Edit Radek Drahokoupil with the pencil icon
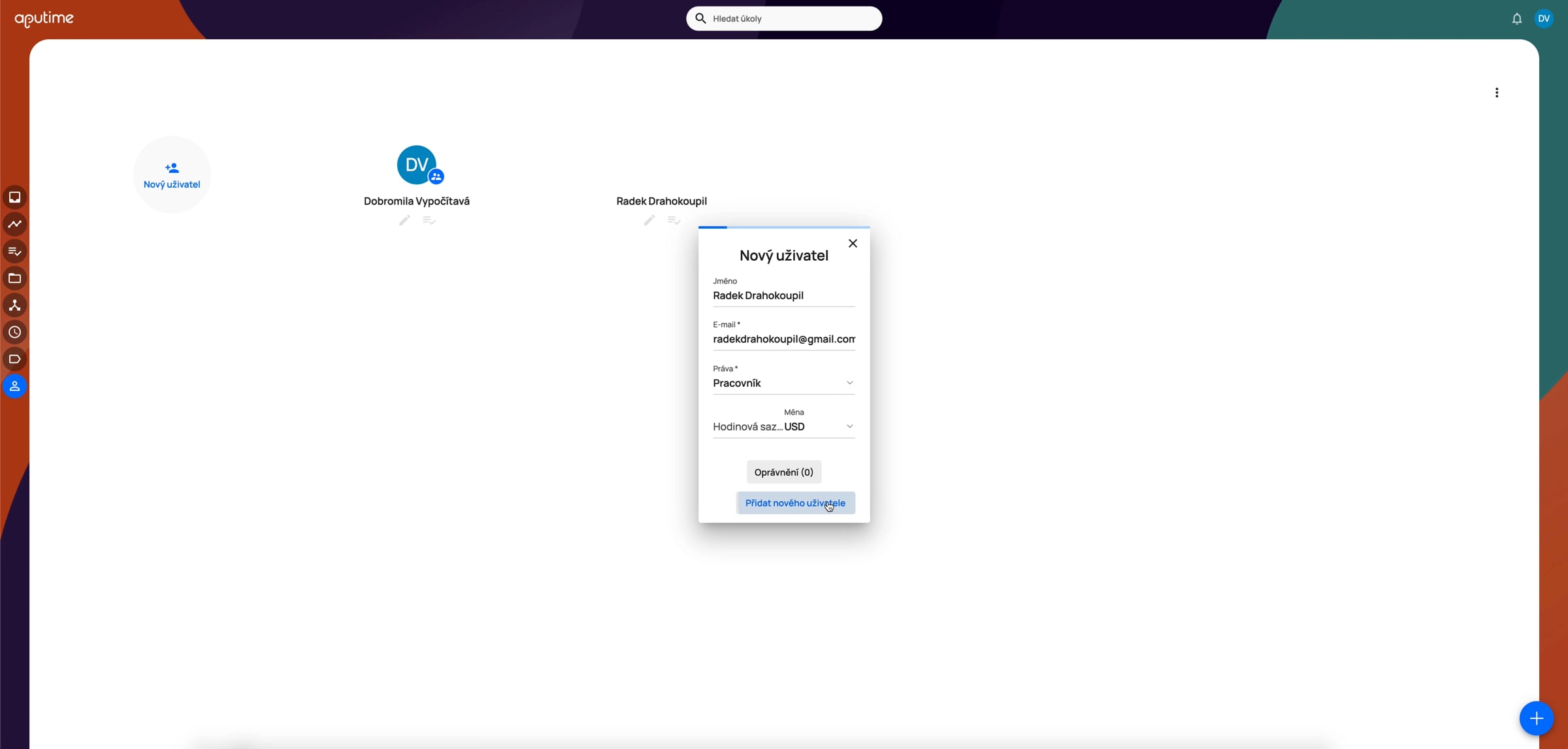 coord(649,220)
